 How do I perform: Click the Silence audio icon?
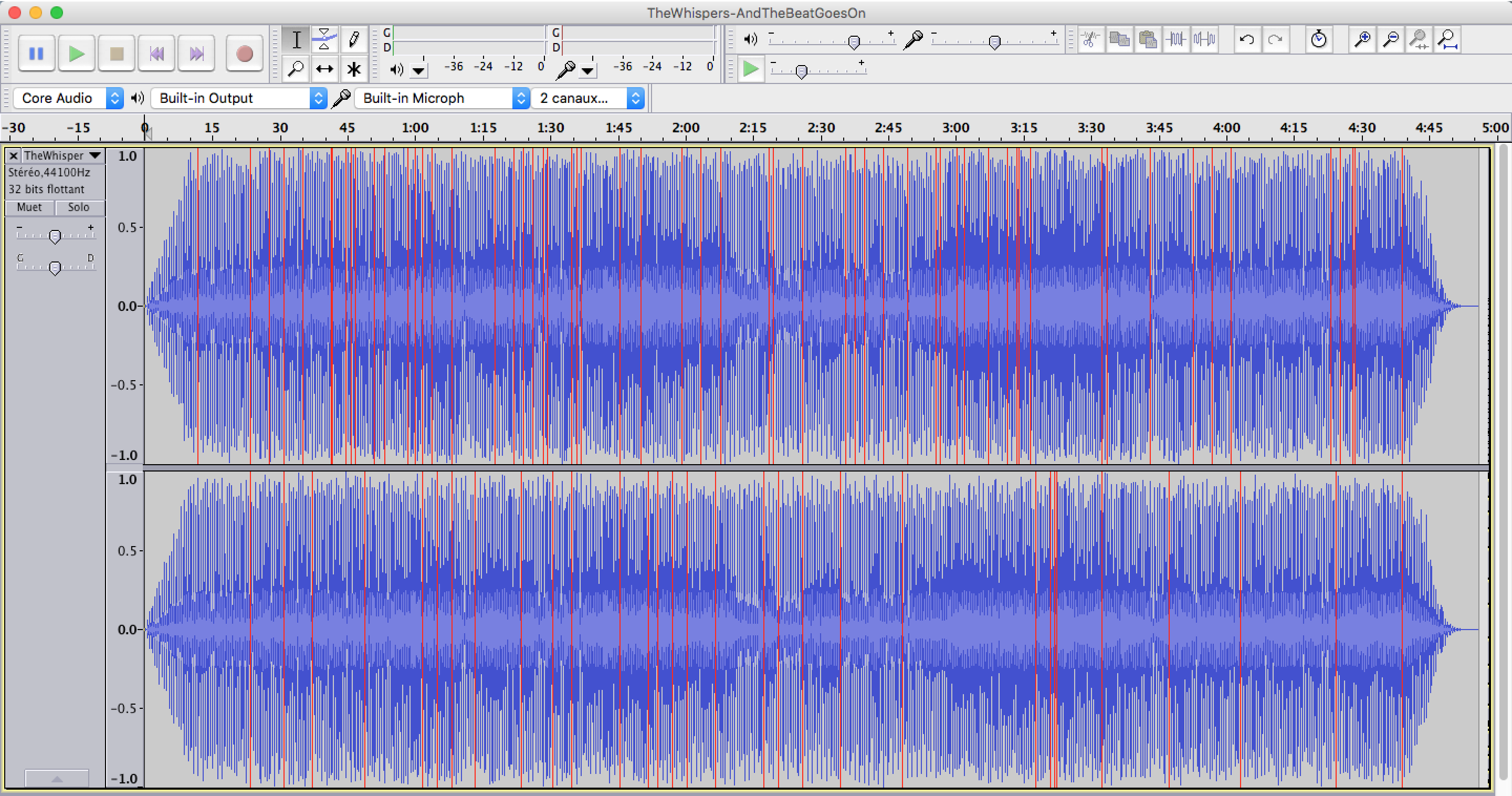coord(1204,40)
